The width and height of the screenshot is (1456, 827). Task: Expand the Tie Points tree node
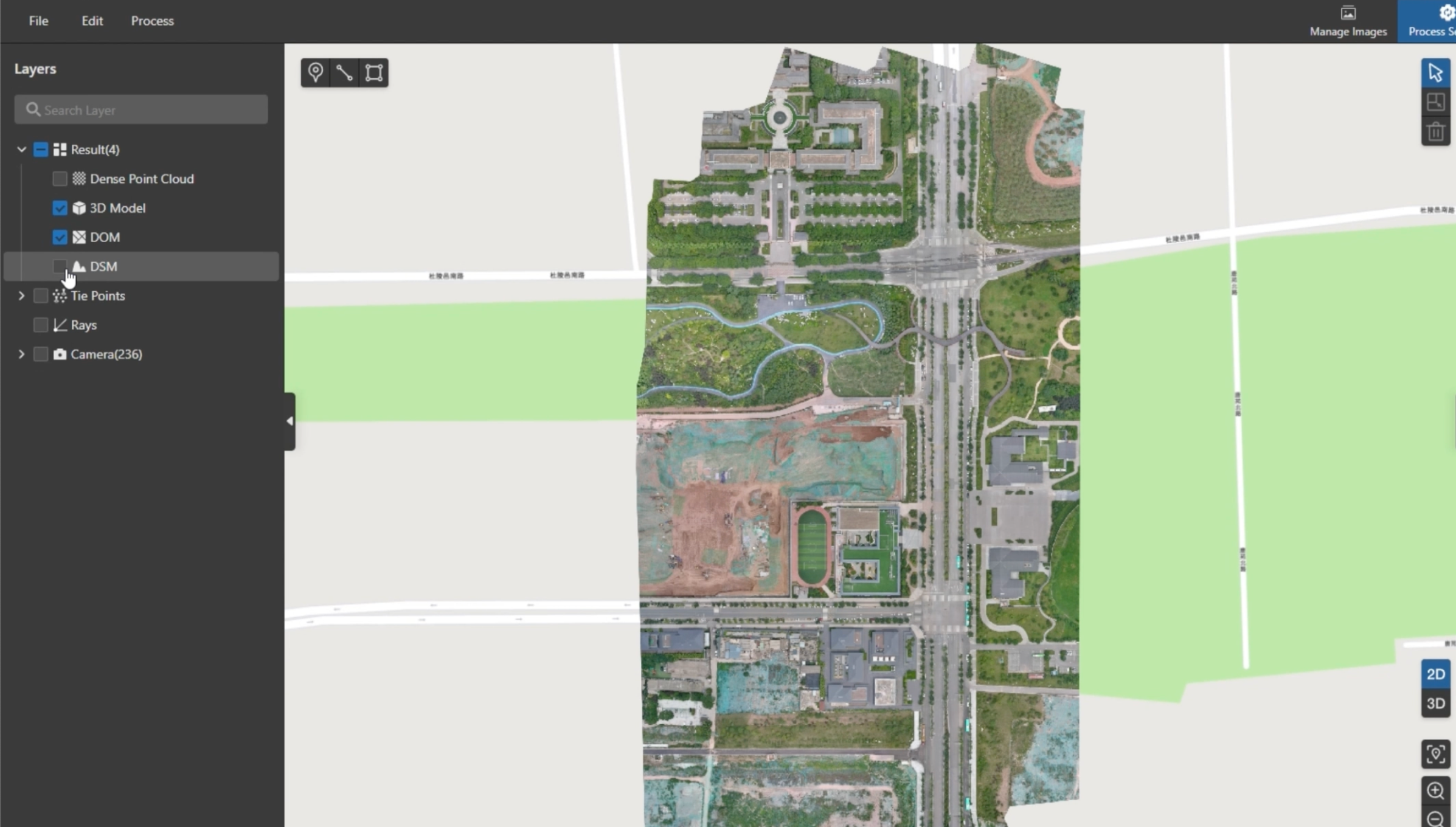(21, 296)
